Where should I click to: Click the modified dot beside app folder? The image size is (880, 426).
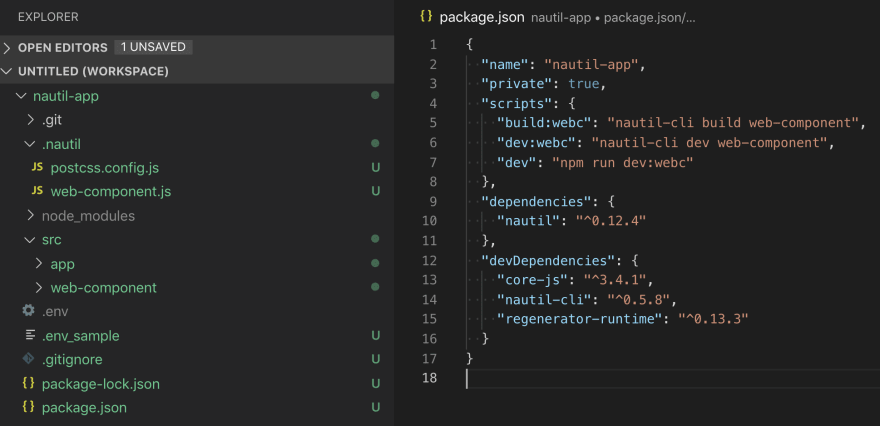(375, 263)
